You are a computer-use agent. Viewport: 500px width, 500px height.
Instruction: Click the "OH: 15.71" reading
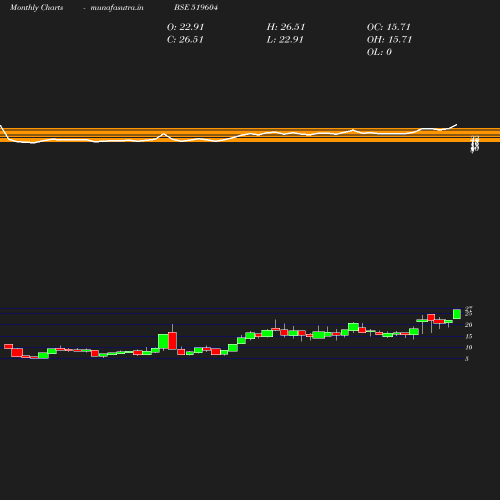(x=389, y=39)
